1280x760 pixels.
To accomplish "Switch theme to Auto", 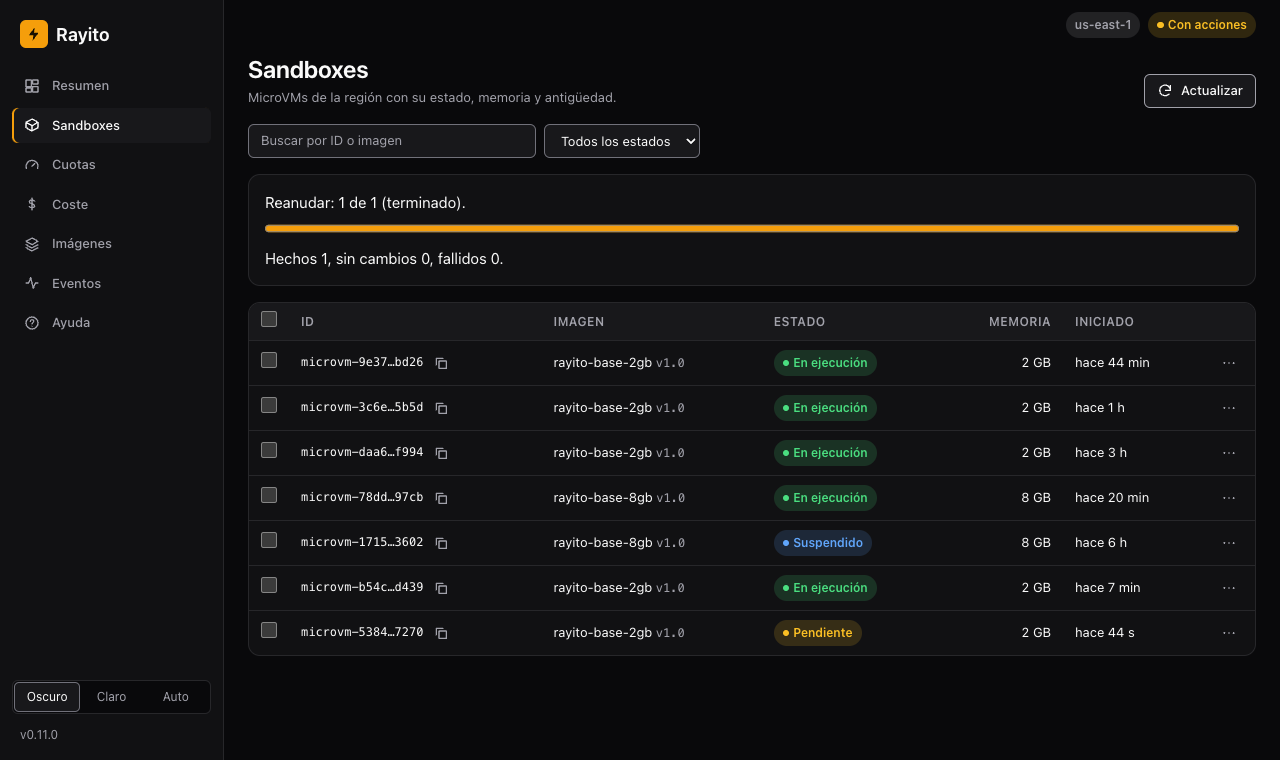I will [176, 697].
